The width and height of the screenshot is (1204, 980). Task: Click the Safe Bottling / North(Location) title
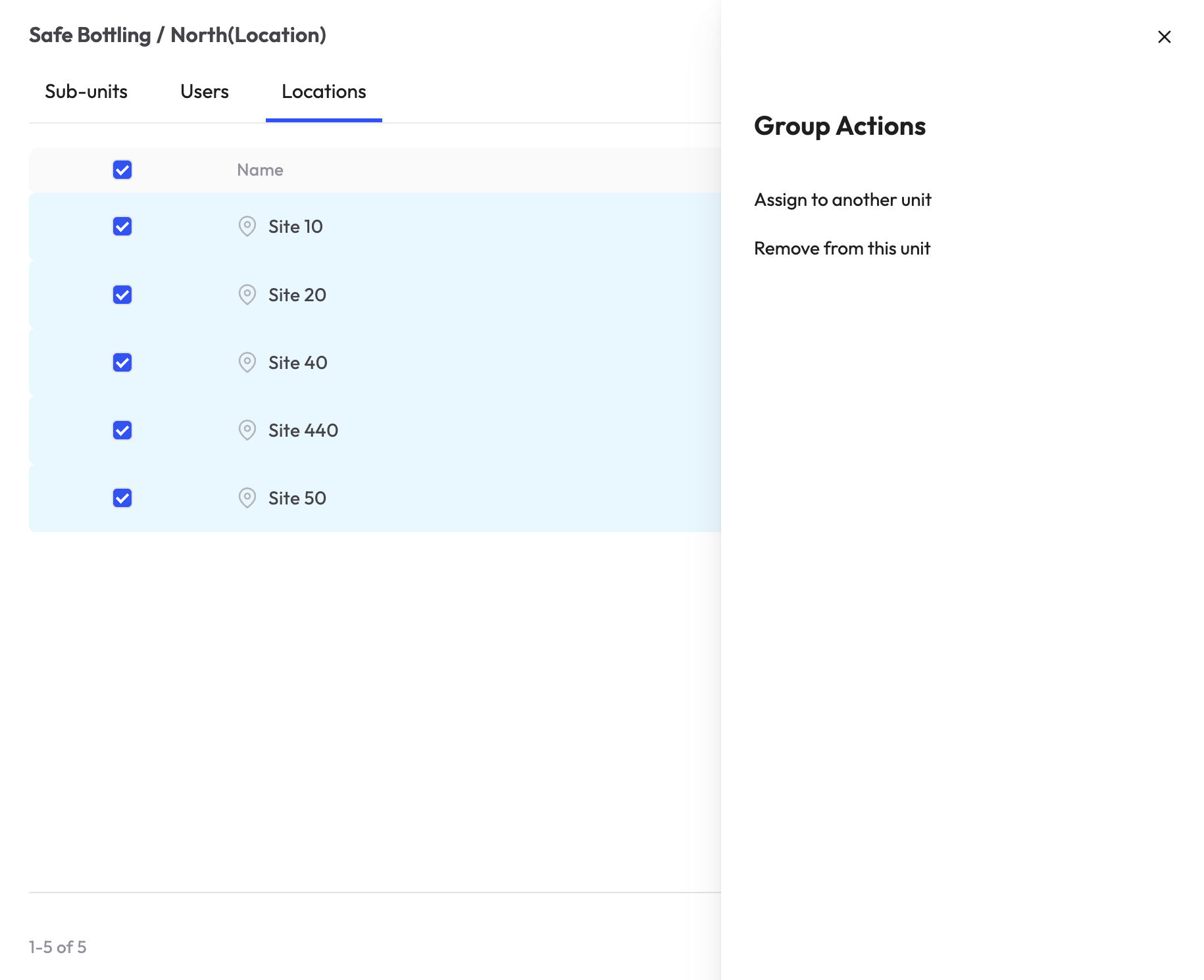click(178, 35)
